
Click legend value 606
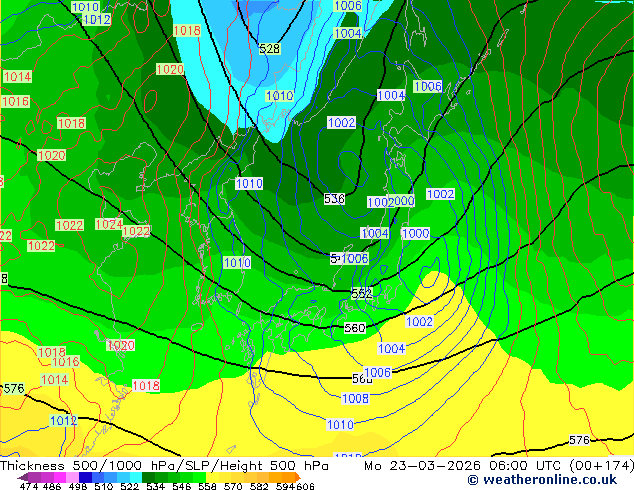click(305, 486)
